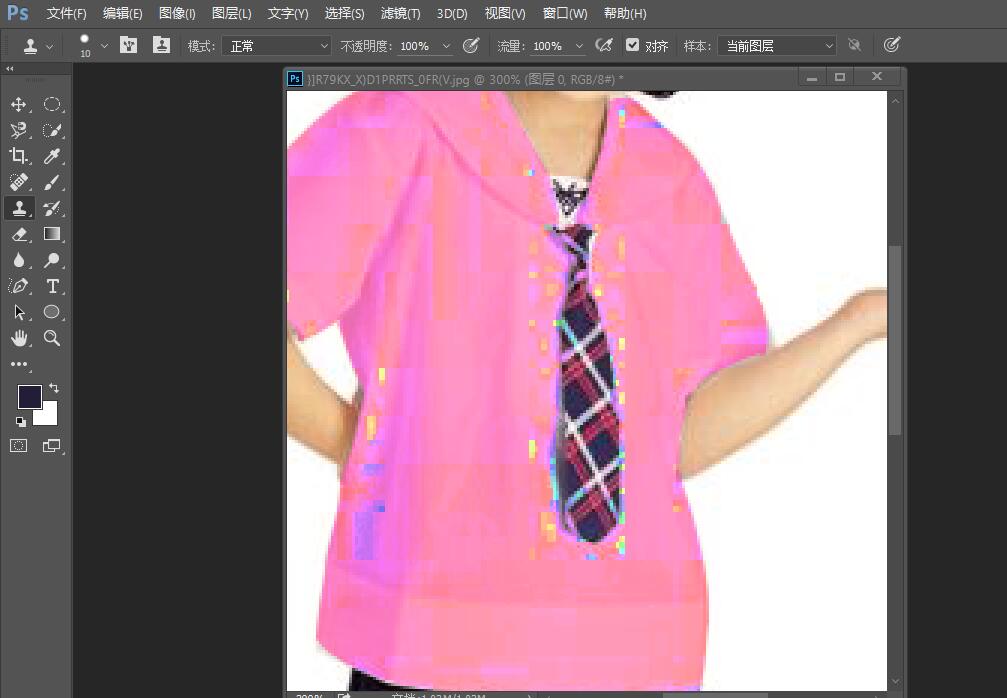Swap foreground and background colors
Viewport: 1007px width, 698px height.
pyautogui.click(x=54, y=388)
